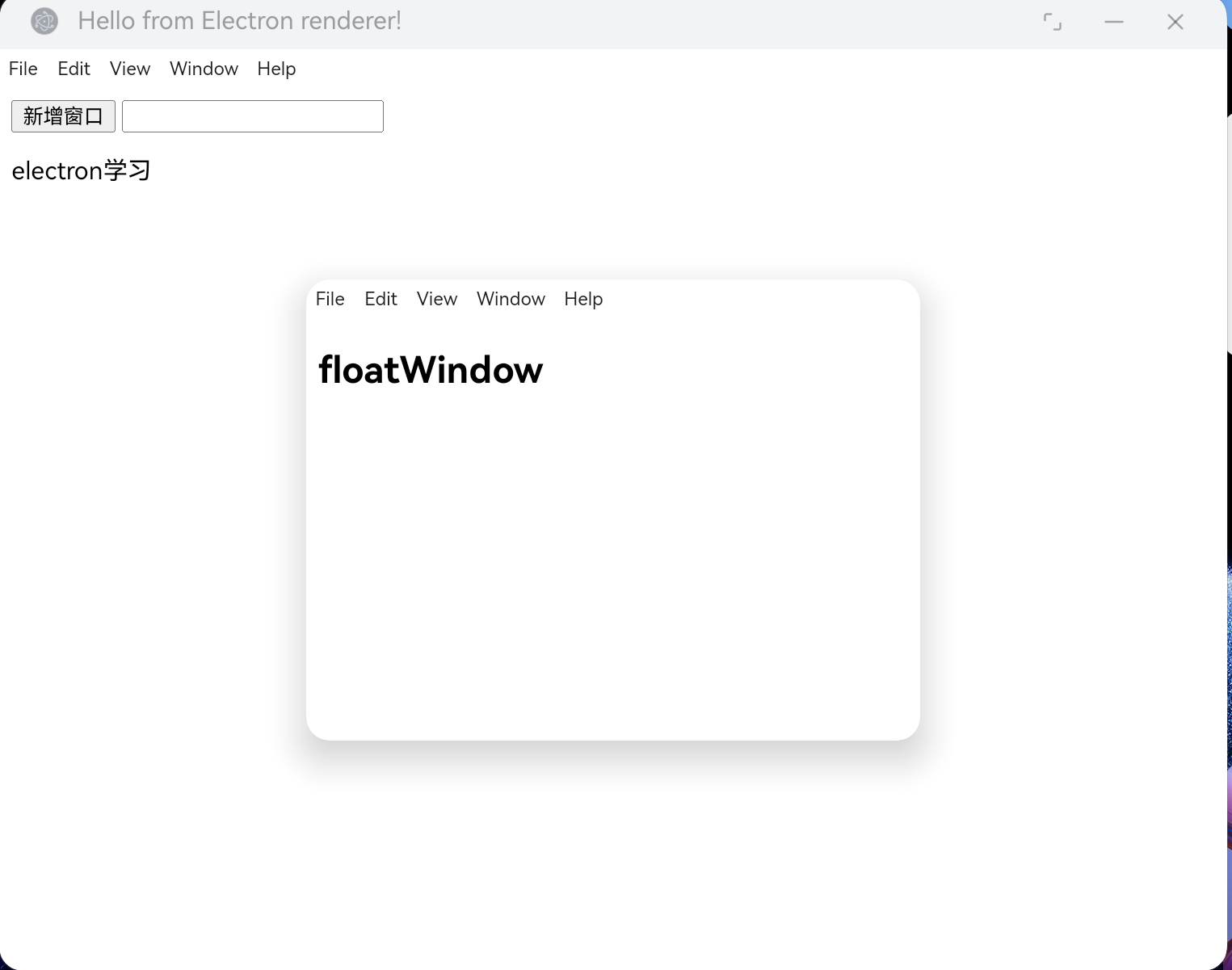Open View menu in floatWindow
Screen dimensions: 1232x970
coord(437,299)
